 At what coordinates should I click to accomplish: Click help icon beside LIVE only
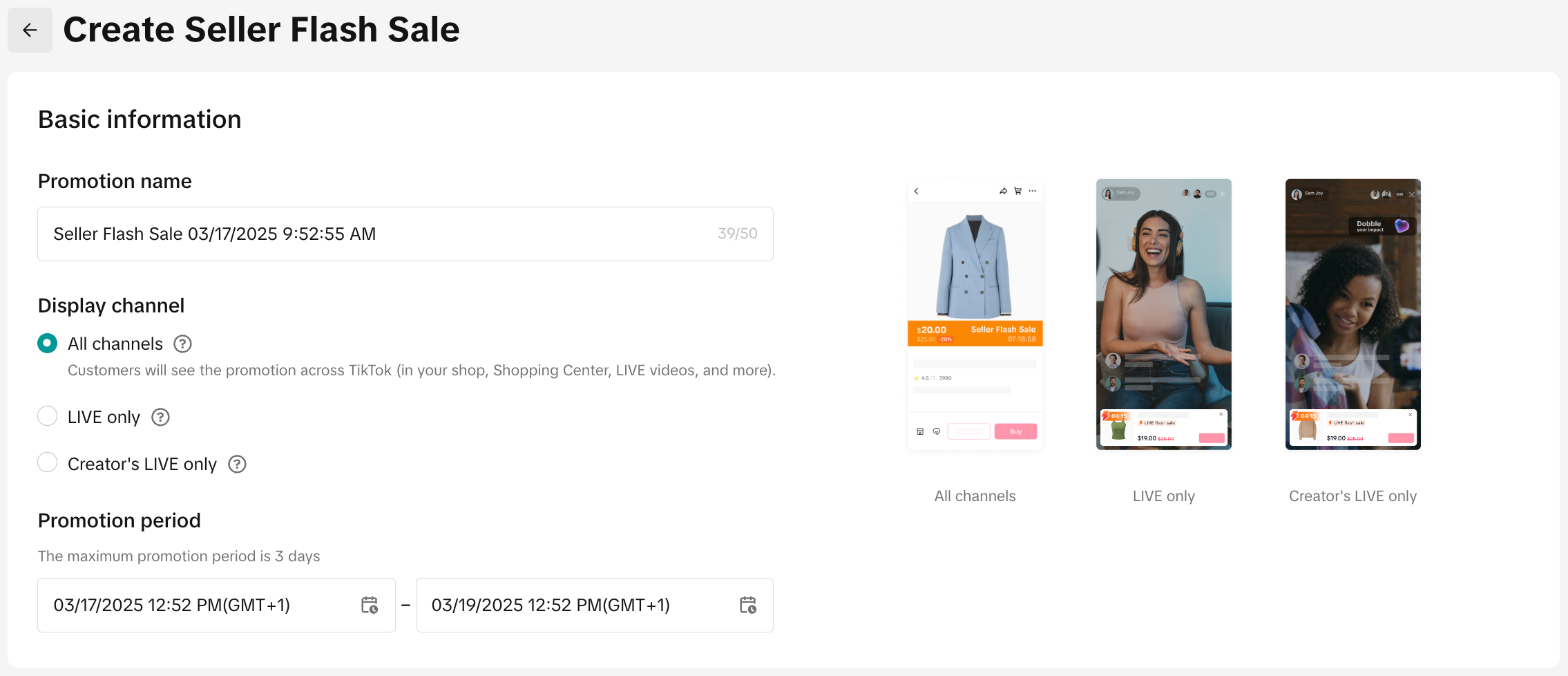160,417
